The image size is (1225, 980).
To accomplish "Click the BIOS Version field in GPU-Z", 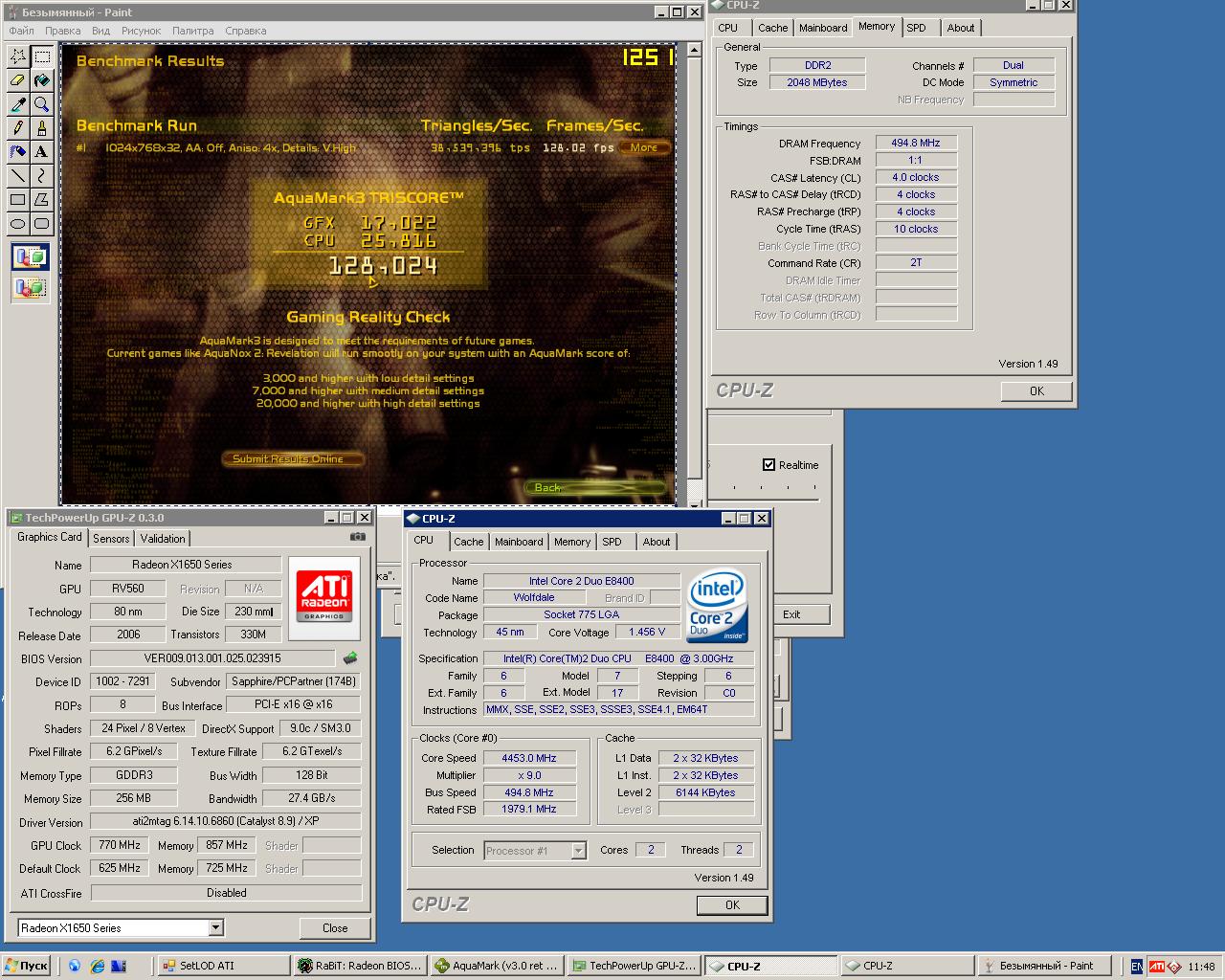I will click(212, 658).
